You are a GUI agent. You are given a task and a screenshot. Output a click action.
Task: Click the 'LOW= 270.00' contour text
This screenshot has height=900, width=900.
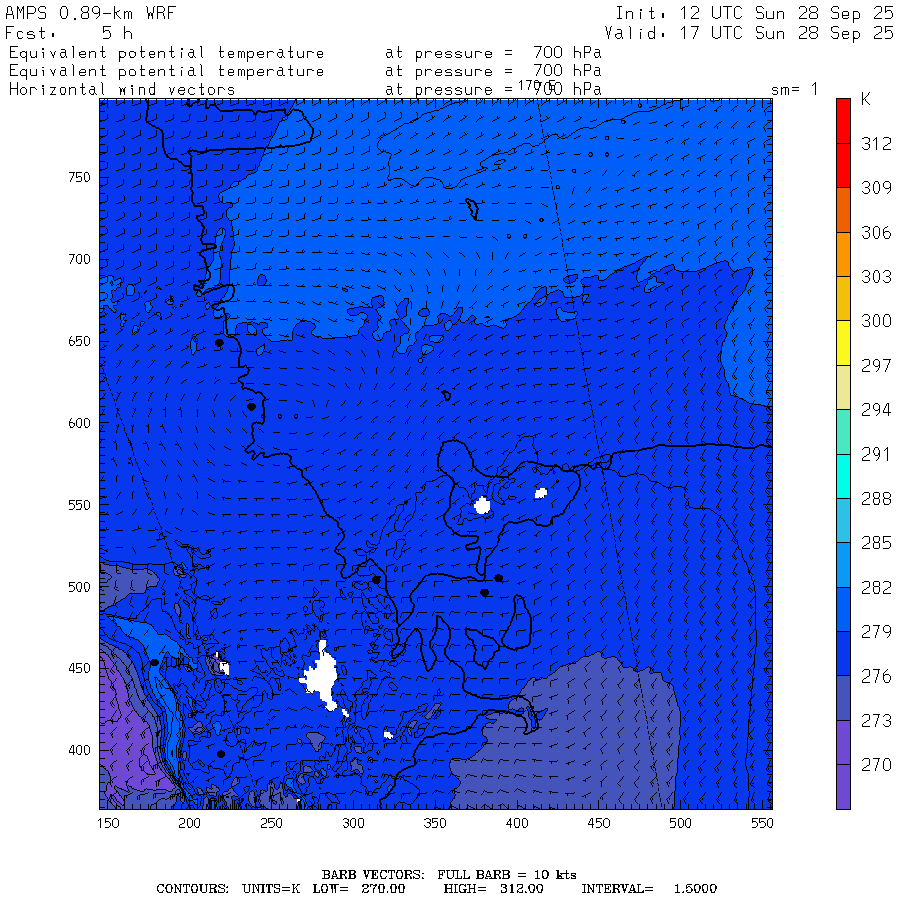[359, 889]
